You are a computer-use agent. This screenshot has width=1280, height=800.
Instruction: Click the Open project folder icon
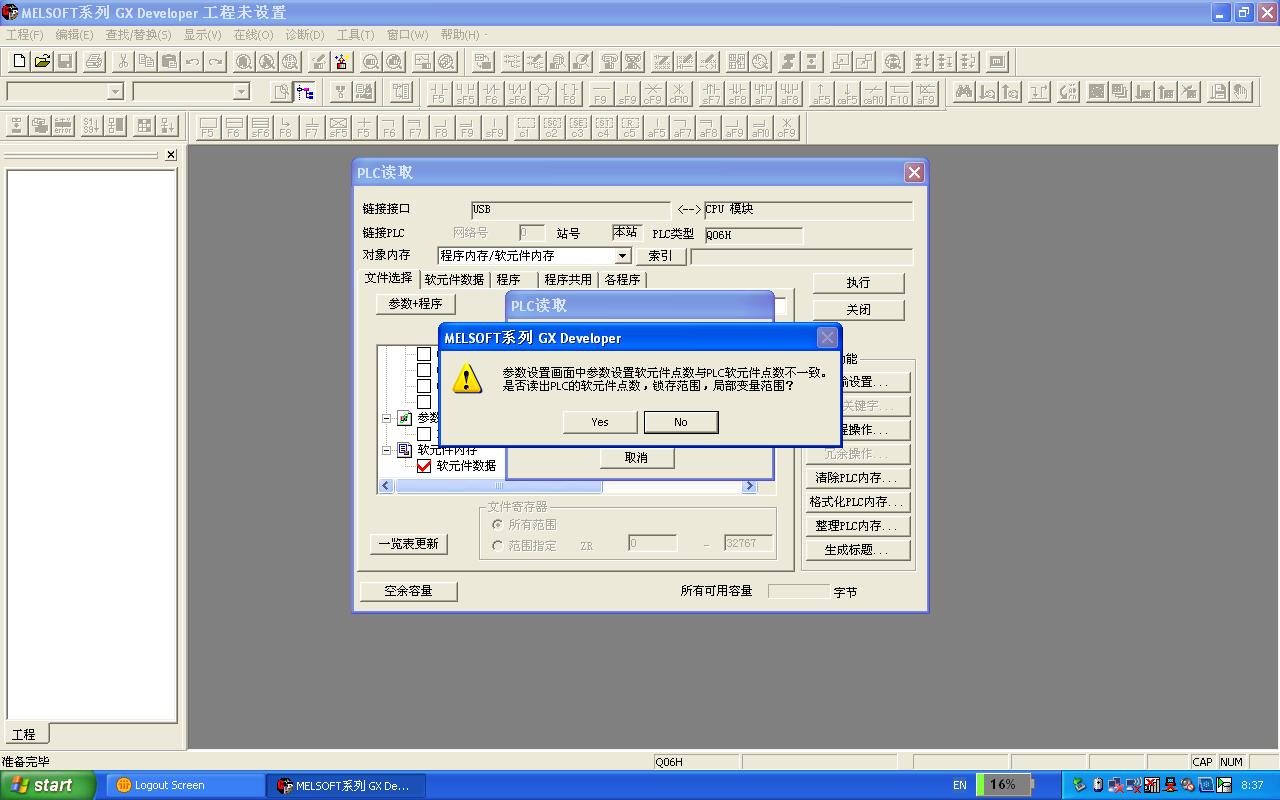(42, 61)
